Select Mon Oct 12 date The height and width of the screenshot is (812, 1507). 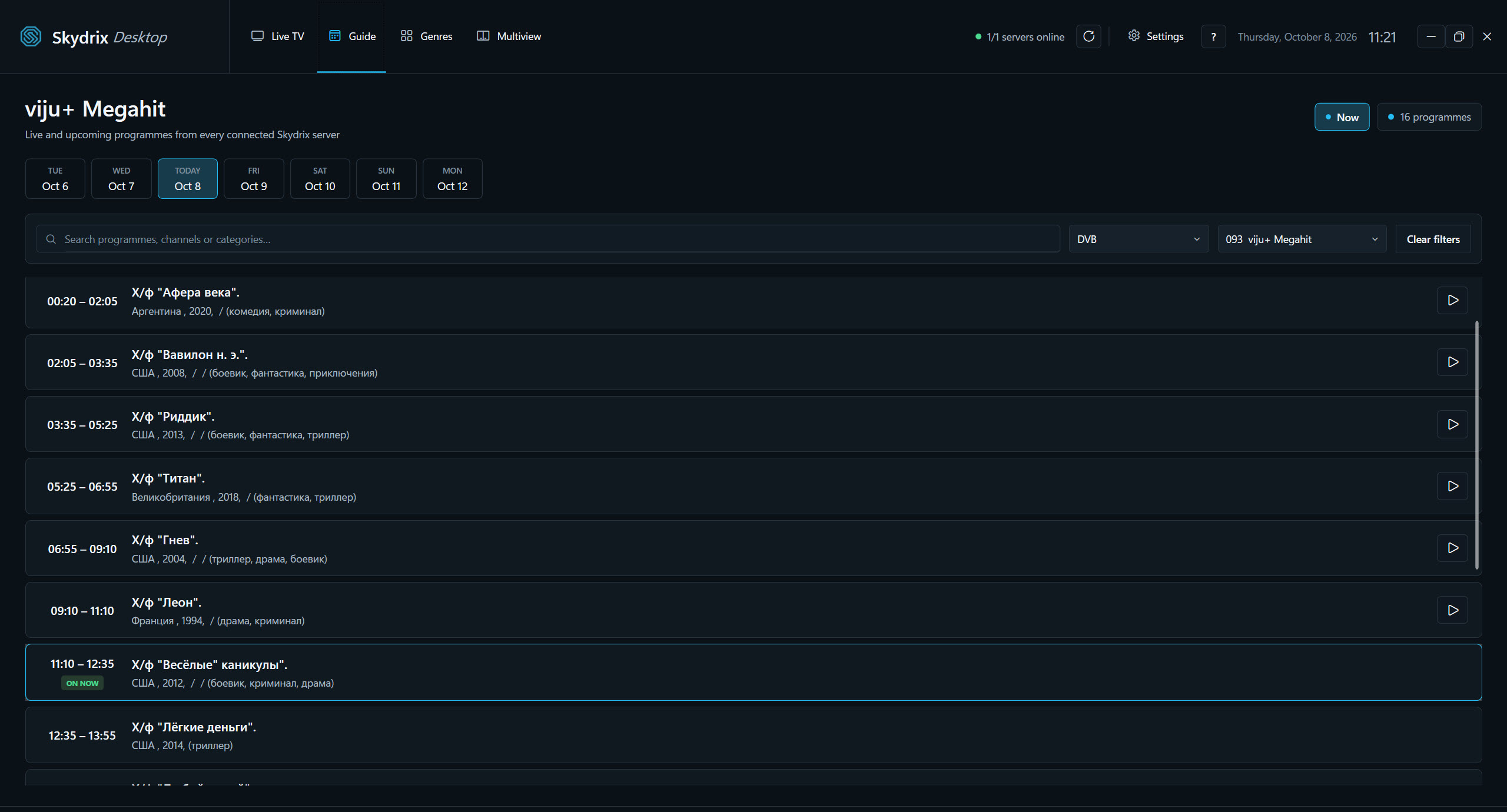pyautogui.click(x=453, y=179)
